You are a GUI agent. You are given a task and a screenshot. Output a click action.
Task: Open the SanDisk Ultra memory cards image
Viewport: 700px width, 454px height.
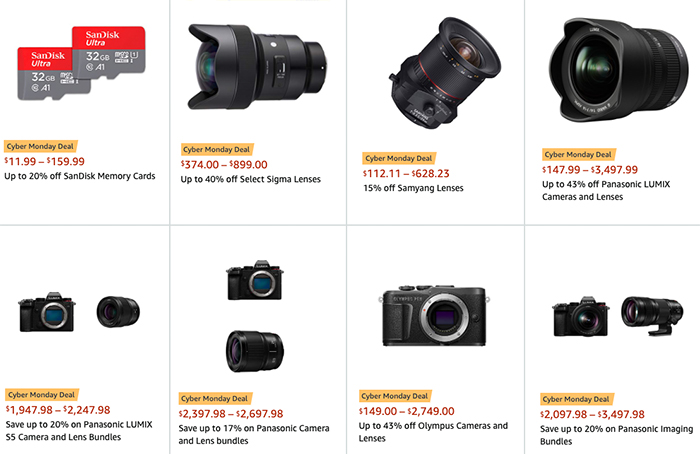pos(81,63)
